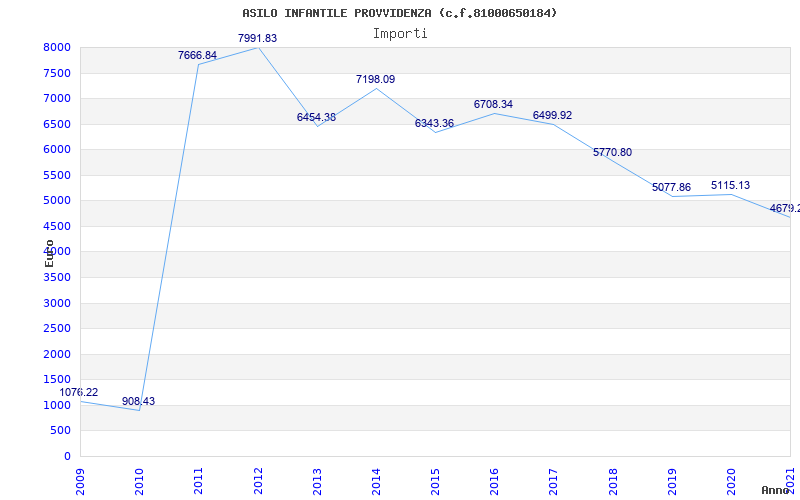Viewport: 800px width, 500px height.
Task: Click the 0 y-axis tick label
Action: point(67,457)
